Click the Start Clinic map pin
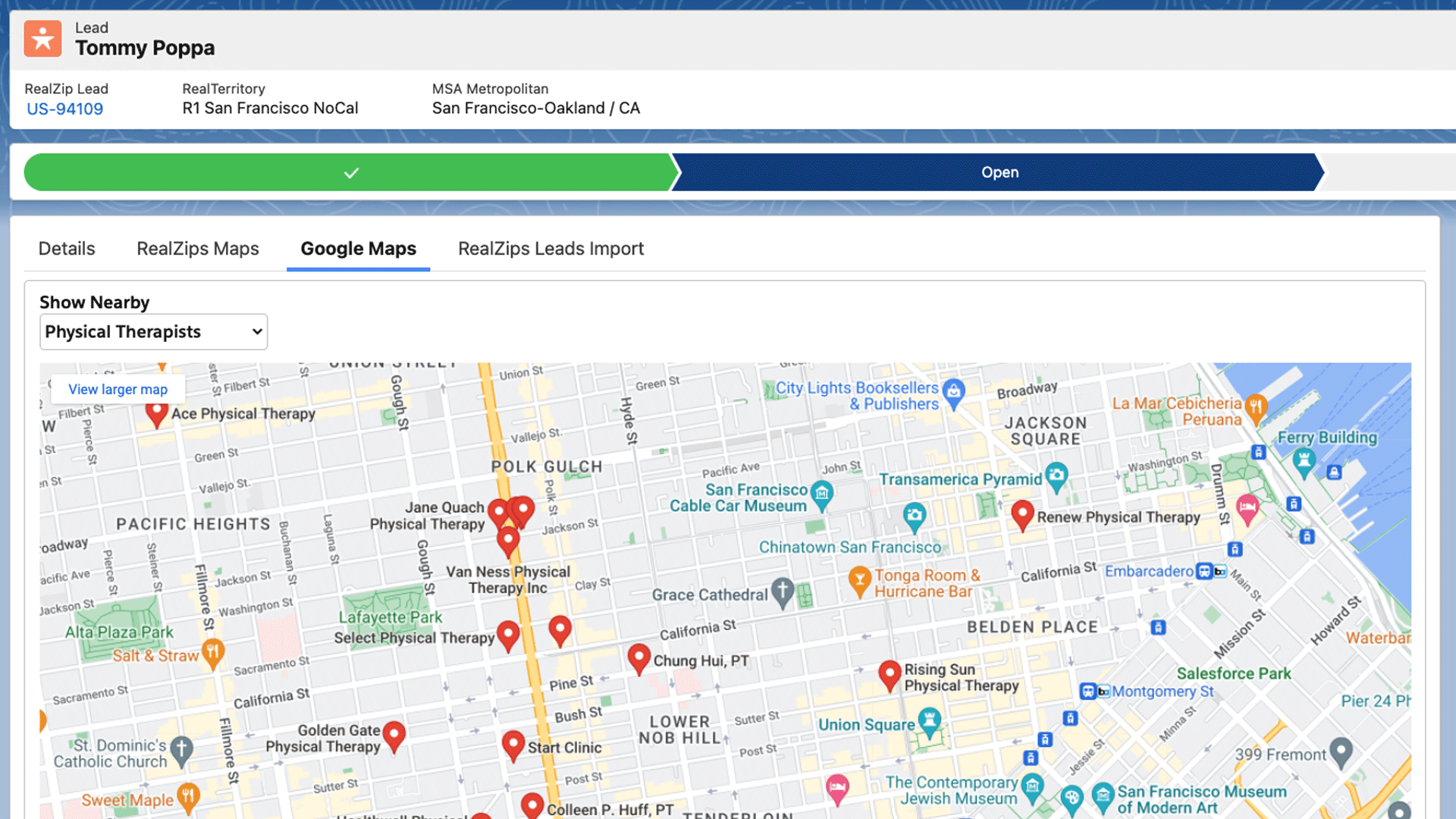1456x819 pixels. pyautogui.click(x=513, y=745)
